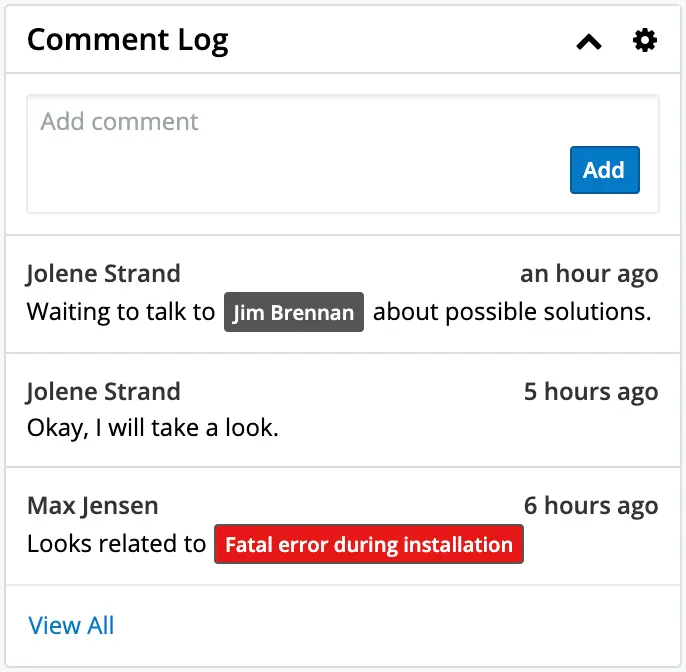Click the View All link
The width and height of the screenshot is (686, 672).
[x=71, y=626]
